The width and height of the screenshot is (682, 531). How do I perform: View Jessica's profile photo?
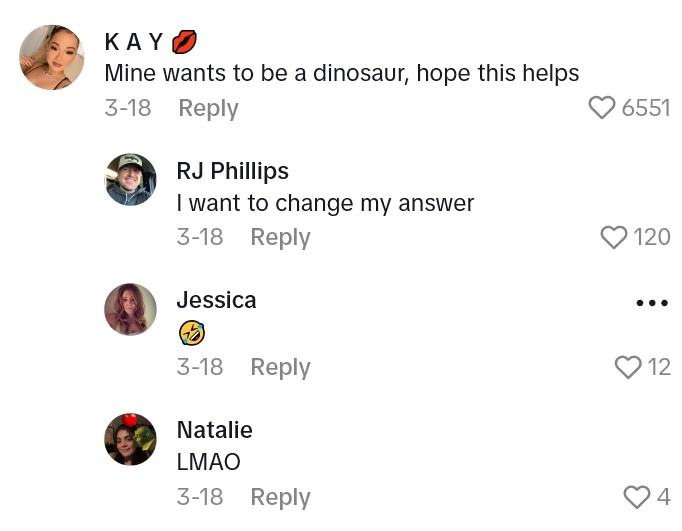click(131, 309)
